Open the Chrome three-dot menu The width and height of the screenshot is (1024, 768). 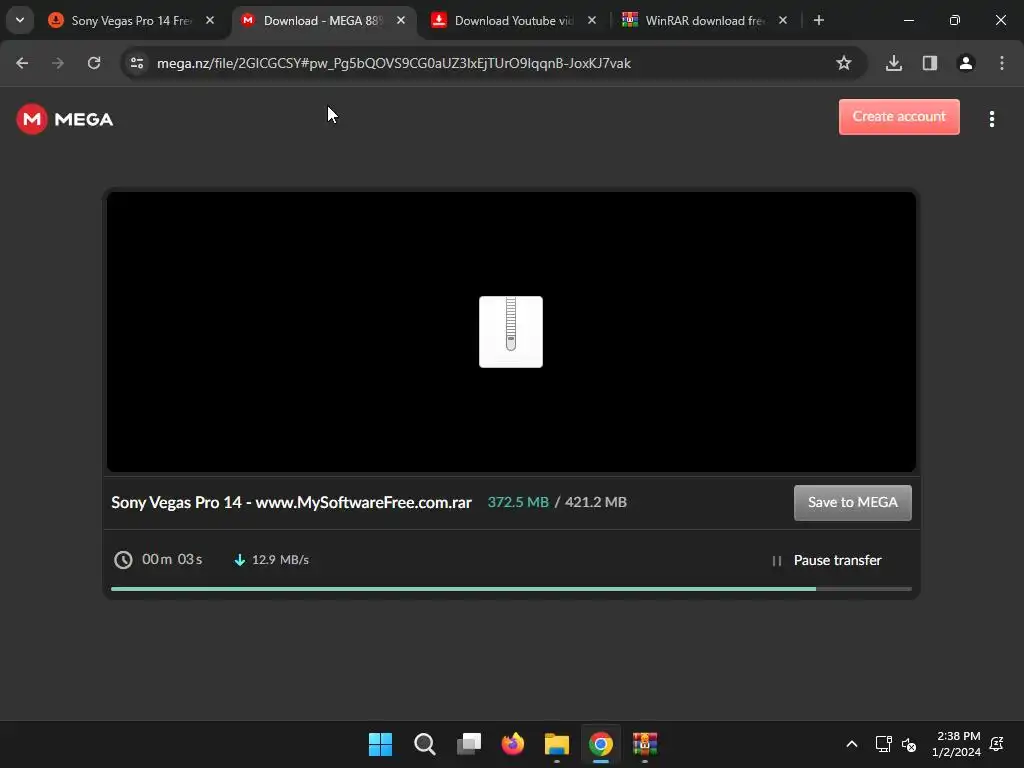click(1002, 63)
